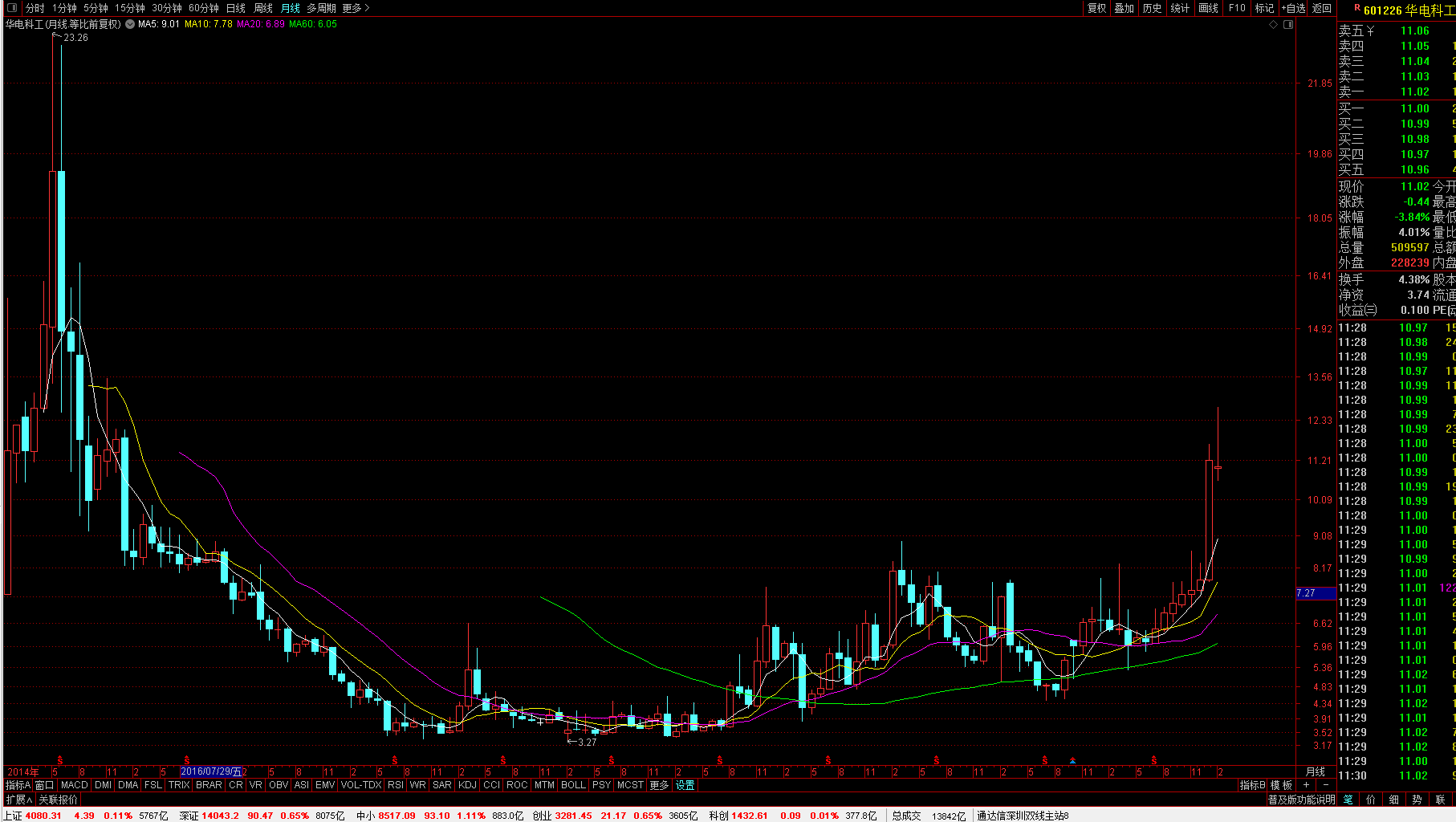Zoom in chart with plus button
The height and width of the screenshot is (822, 1456).
coord(1306,785)
